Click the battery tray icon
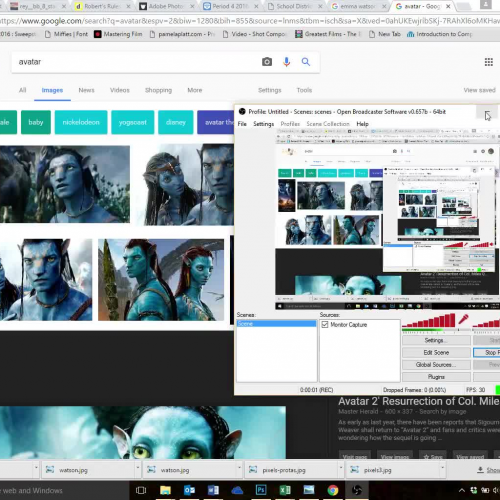500x500 pixels. [485, 490]
